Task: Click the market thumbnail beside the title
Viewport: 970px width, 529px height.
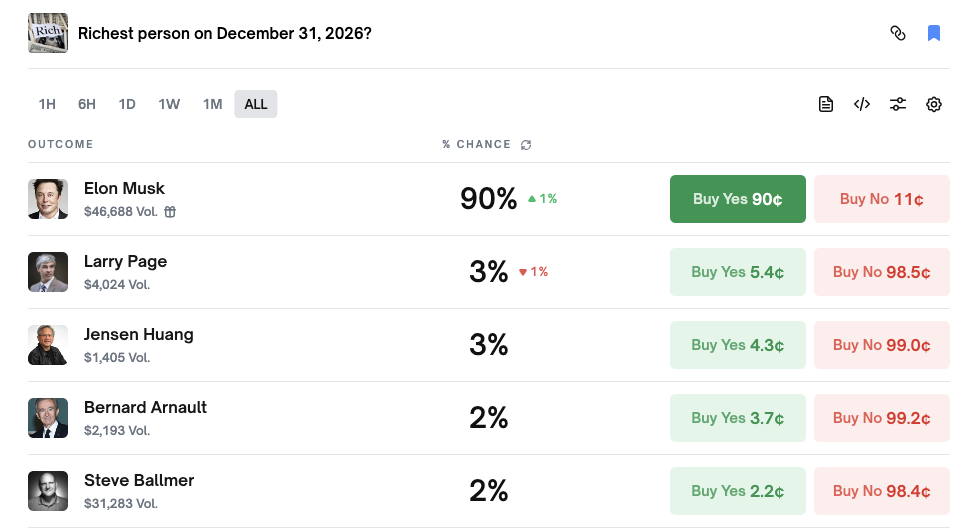Action: 48,33
